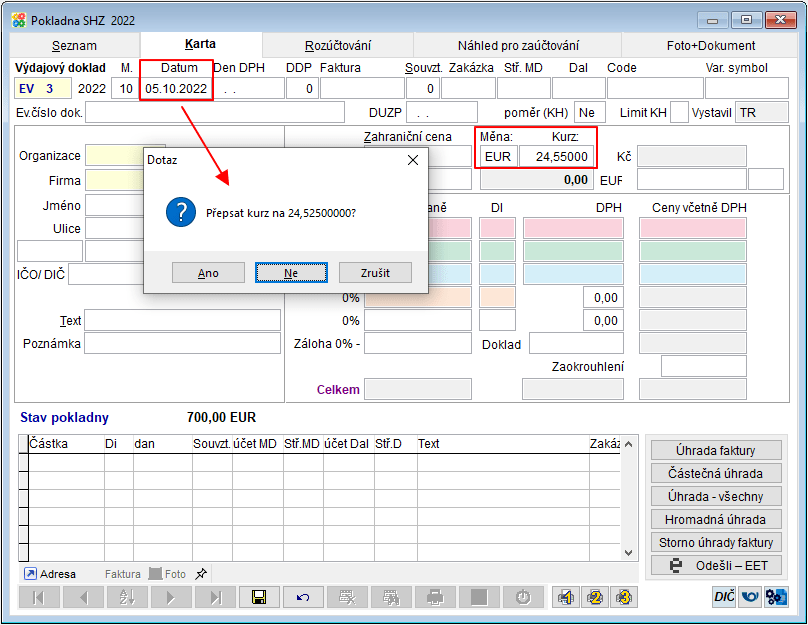Click the Text input field
This screenshot has width=808, height=625.
point(182,320)
